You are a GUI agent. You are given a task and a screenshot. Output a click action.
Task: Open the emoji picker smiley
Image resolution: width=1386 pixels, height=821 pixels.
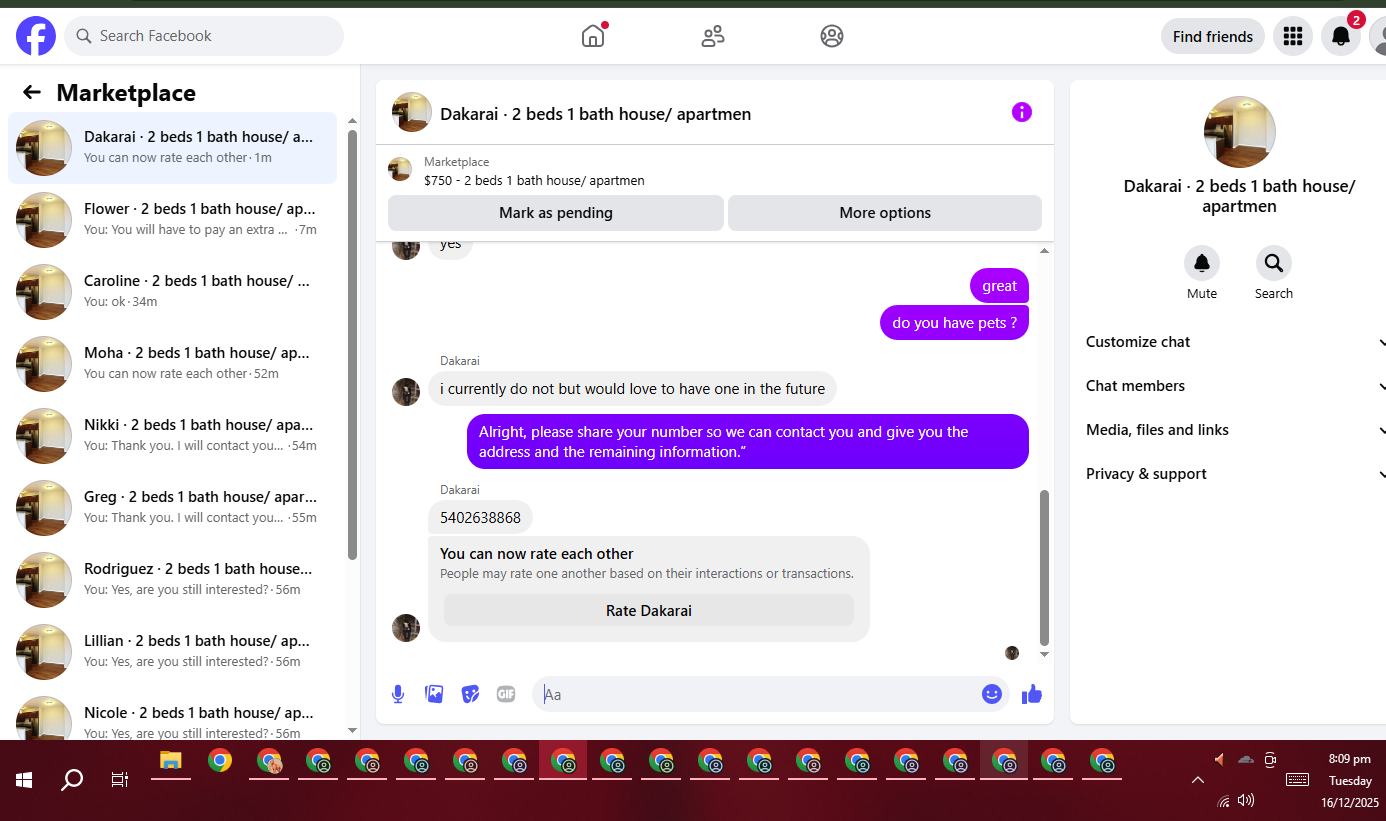point(992,694)
